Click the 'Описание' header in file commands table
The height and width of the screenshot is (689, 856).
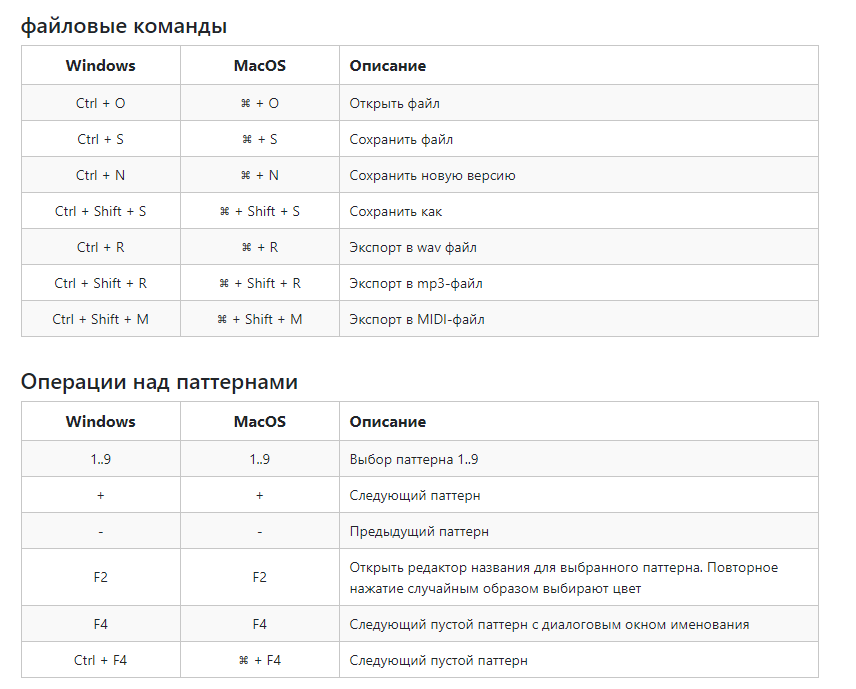click(388, 66)
